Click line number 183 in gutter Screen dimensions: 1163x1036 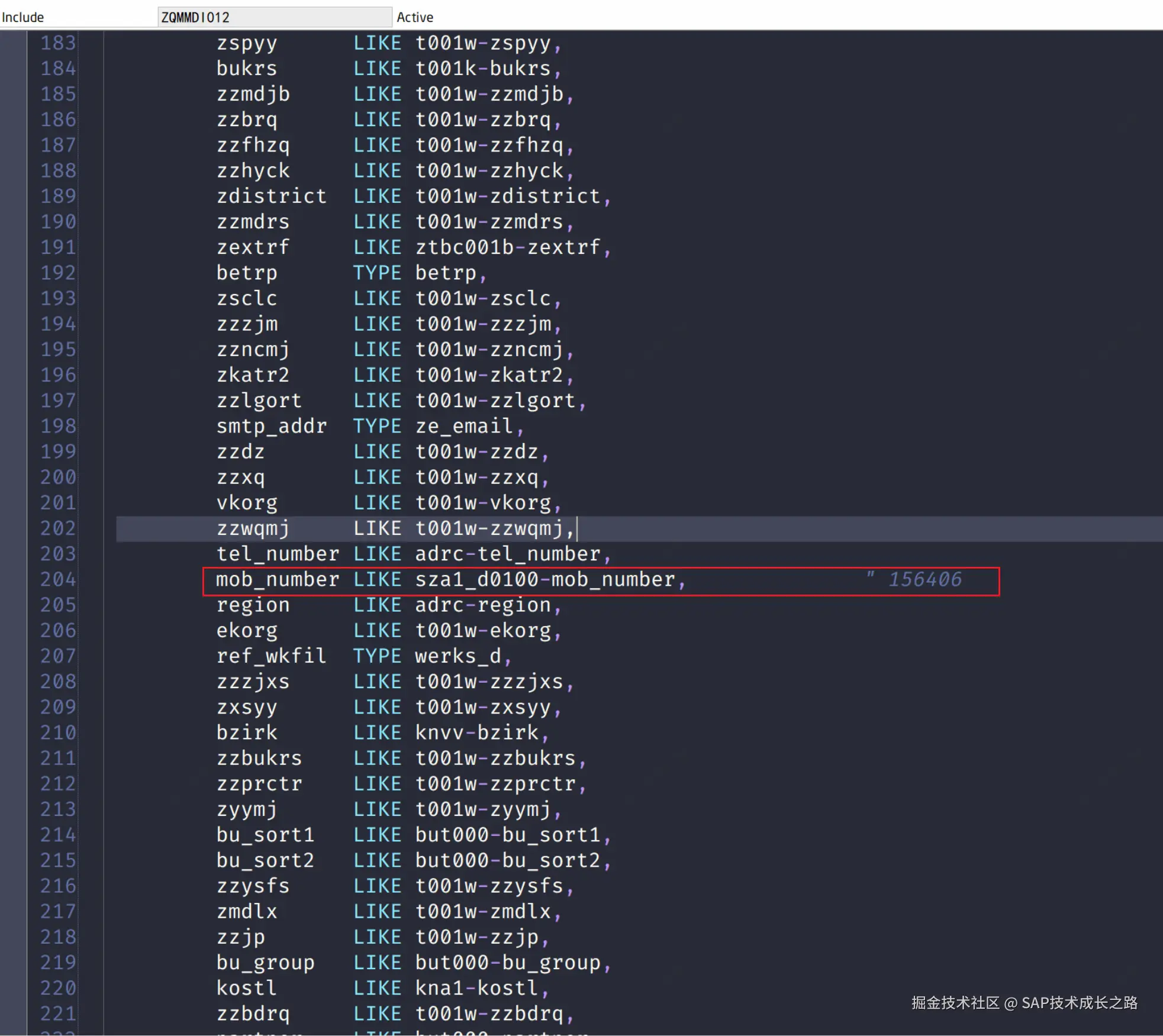pos(58,43)
